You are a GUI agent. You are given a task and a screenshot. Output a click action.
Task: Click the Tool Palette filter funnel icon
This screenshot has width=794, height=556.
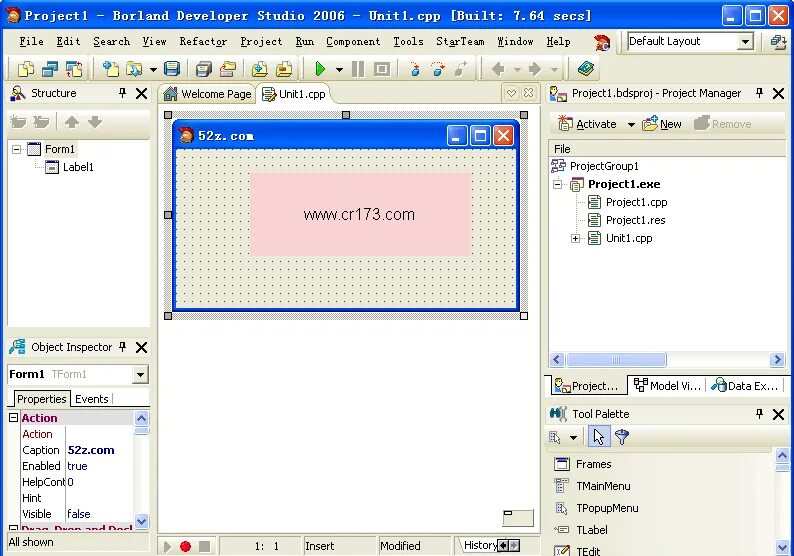(x=622, y=436)
